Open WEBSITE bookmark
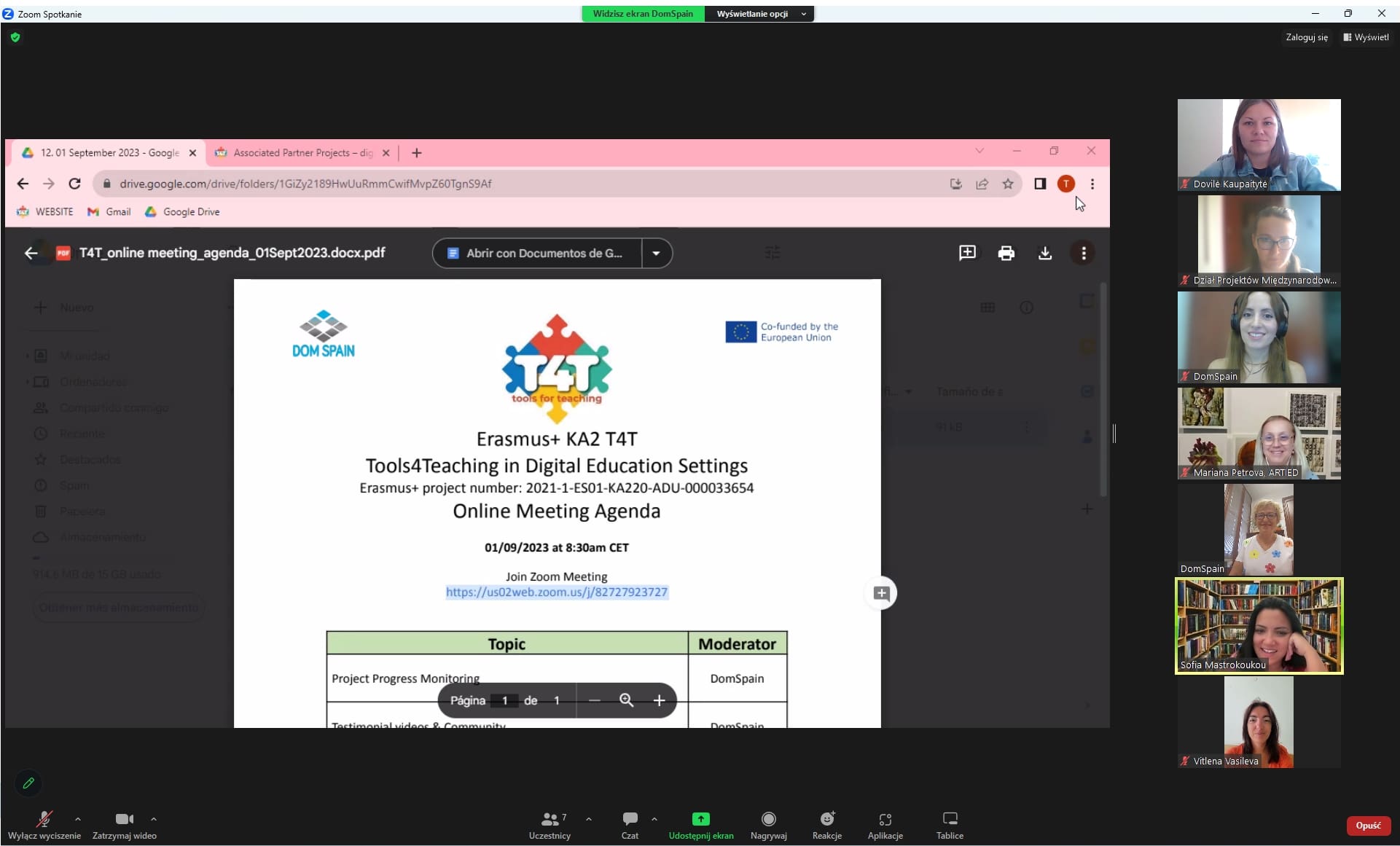Image resolution: width=1400 pixels, height=846 pixels. [45, 211]
